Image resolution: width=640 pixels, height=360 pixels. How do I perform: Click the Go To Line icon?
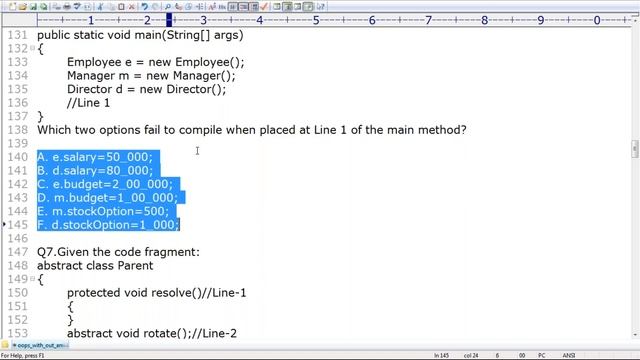point(199,7)
